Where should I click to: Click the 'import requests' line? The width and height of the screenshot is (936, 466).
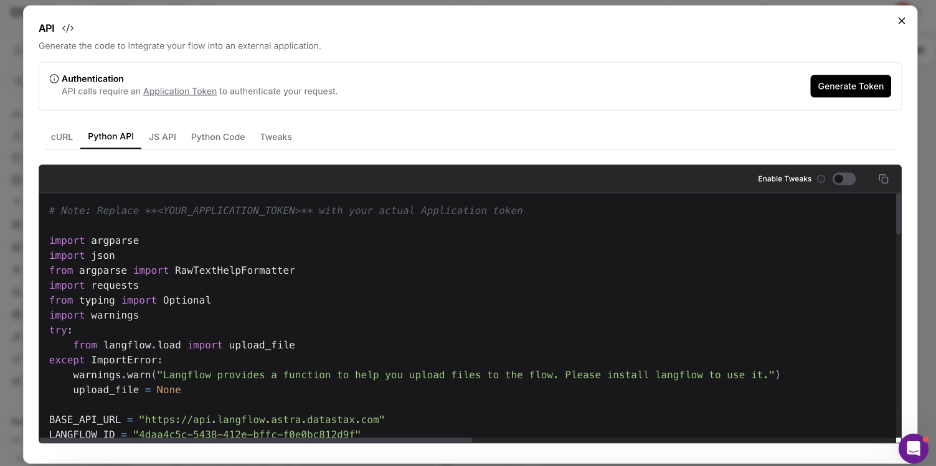tap(94, 285)
